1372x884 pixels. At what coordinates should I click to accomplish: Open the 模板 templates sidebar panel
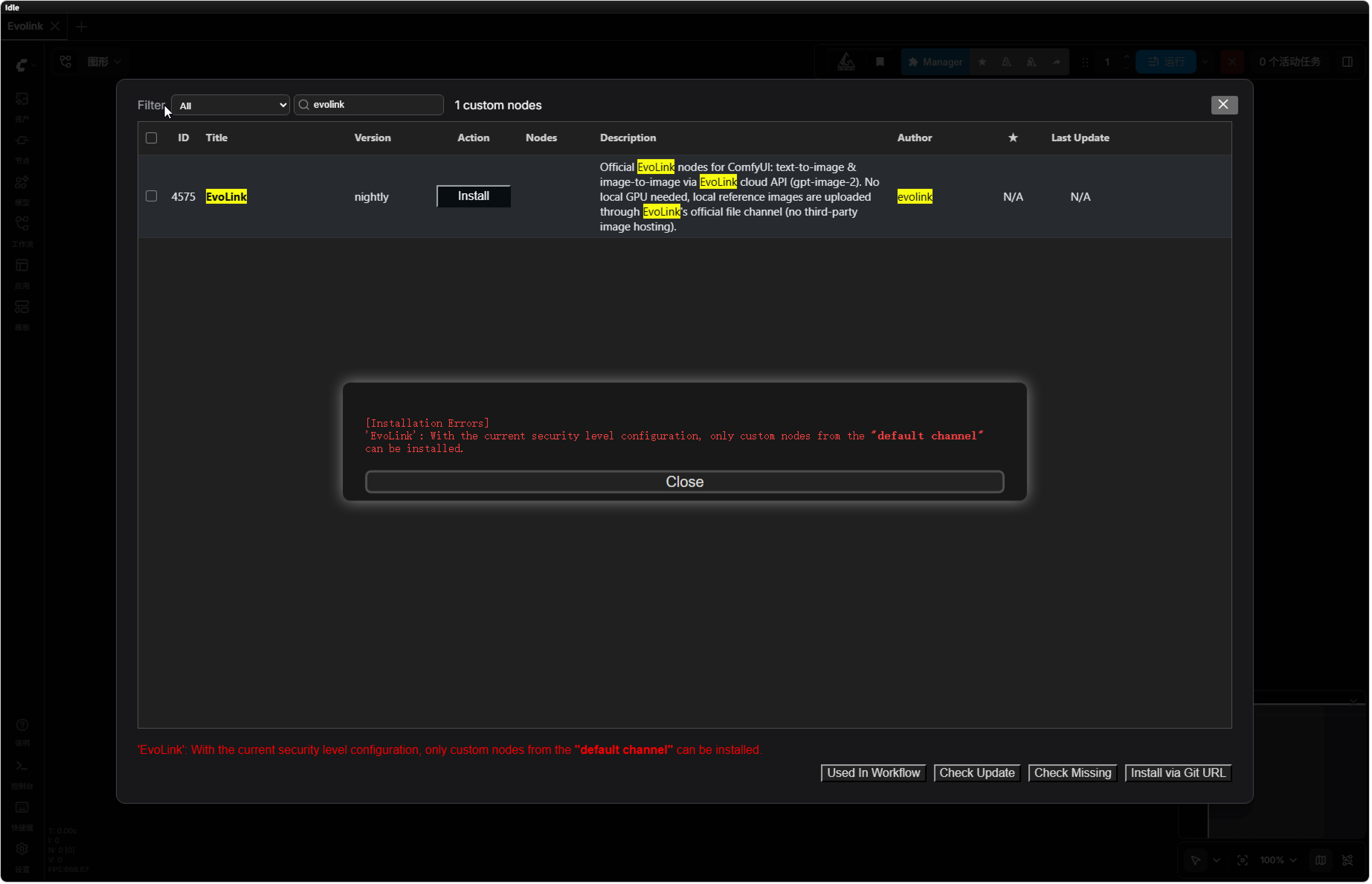pos(22,314)
